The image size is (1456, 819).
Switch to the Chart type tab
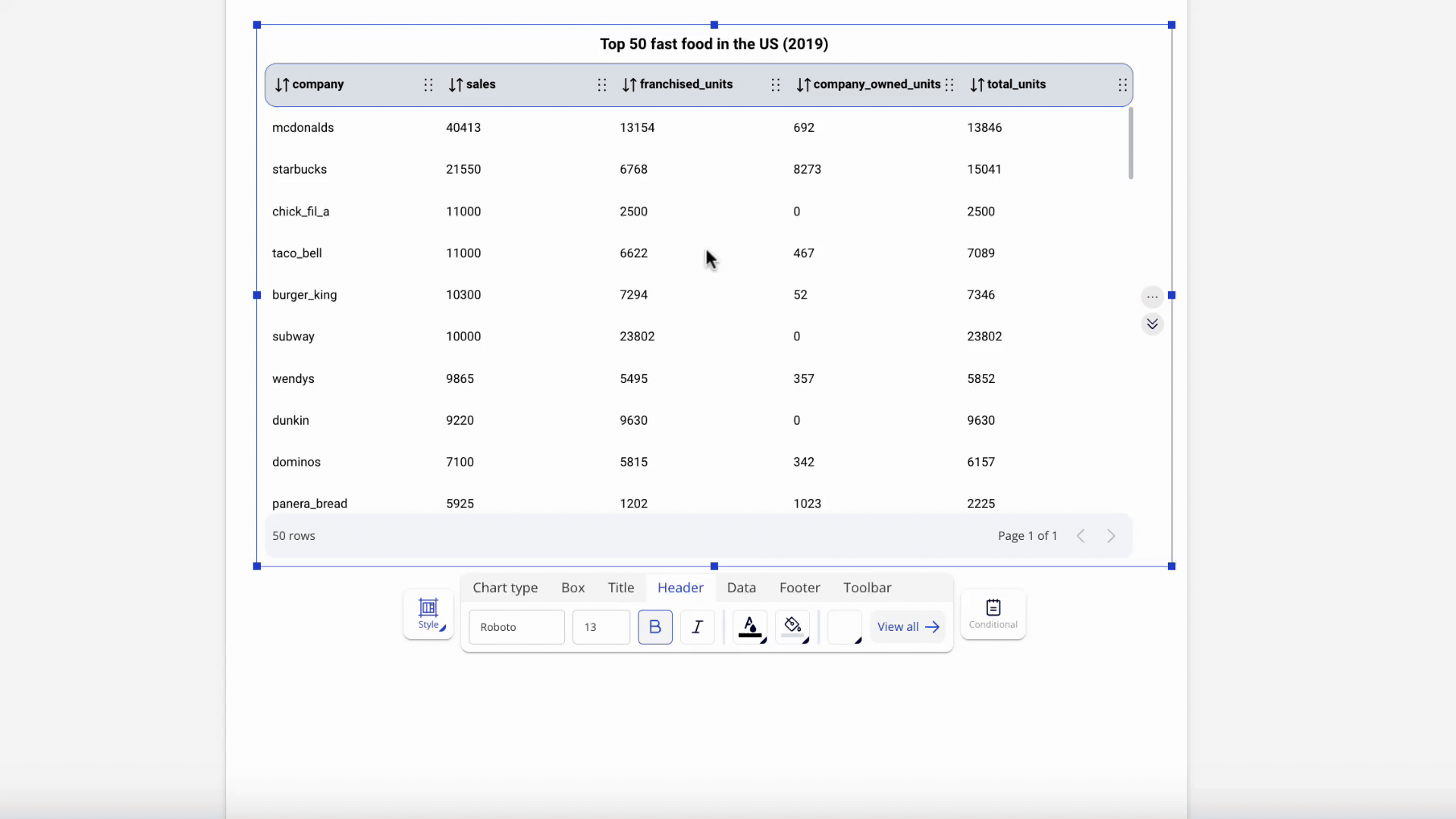click(x=505, y=588)
